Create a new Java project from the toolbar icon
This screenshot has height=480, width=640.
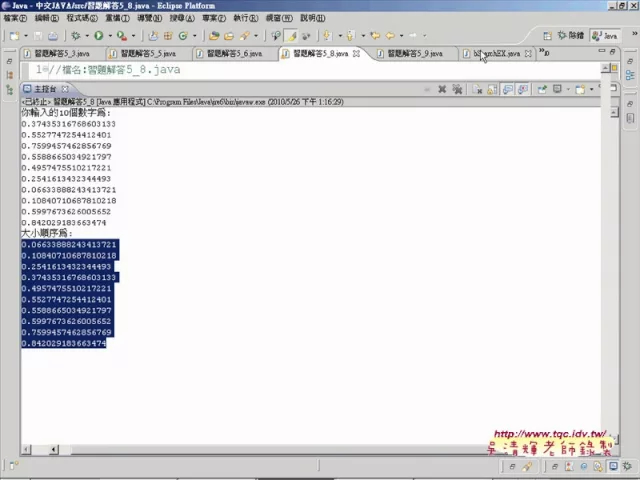pyautogui.click(x=153, y=36)
